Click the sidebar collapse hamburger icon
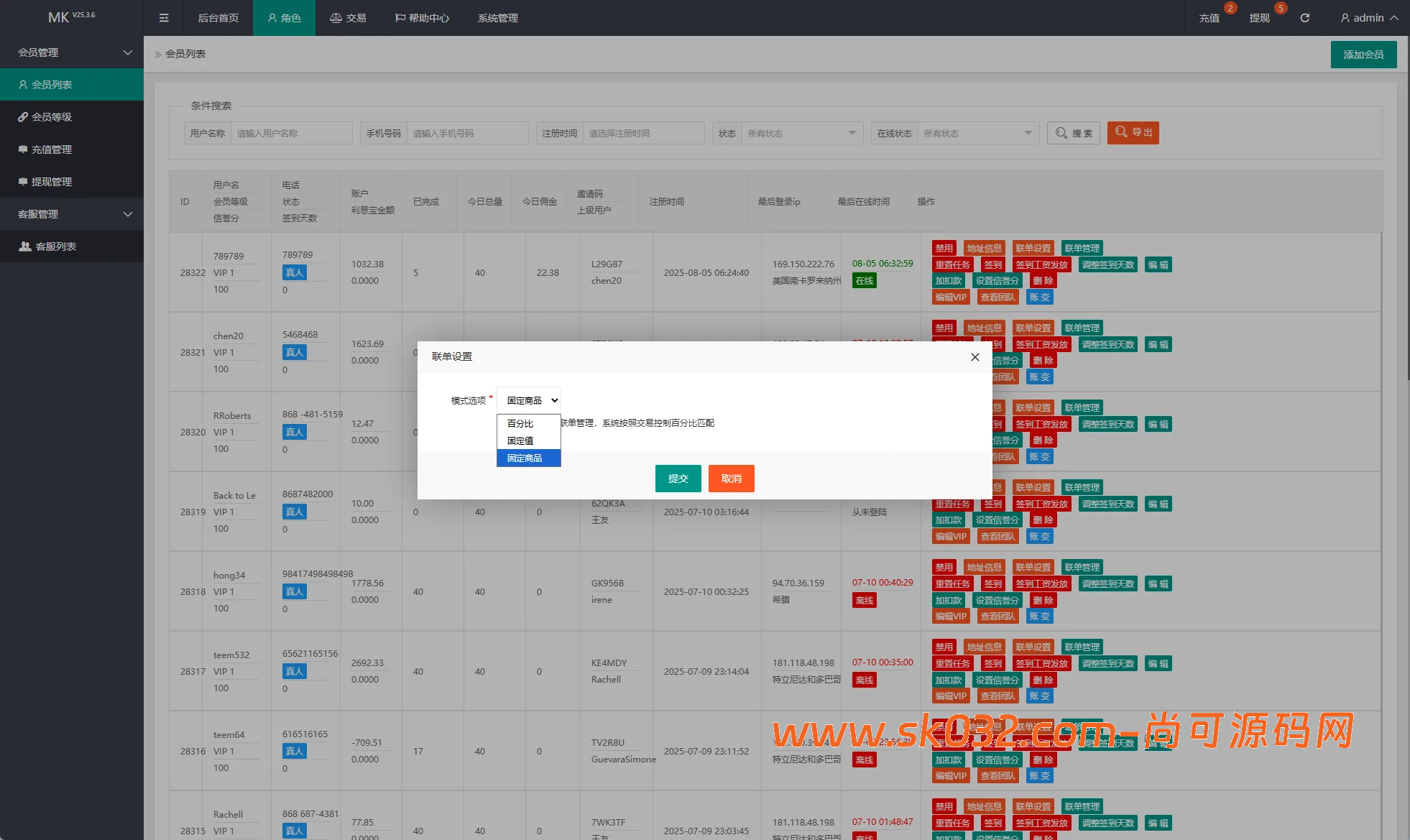 [164, 18]
